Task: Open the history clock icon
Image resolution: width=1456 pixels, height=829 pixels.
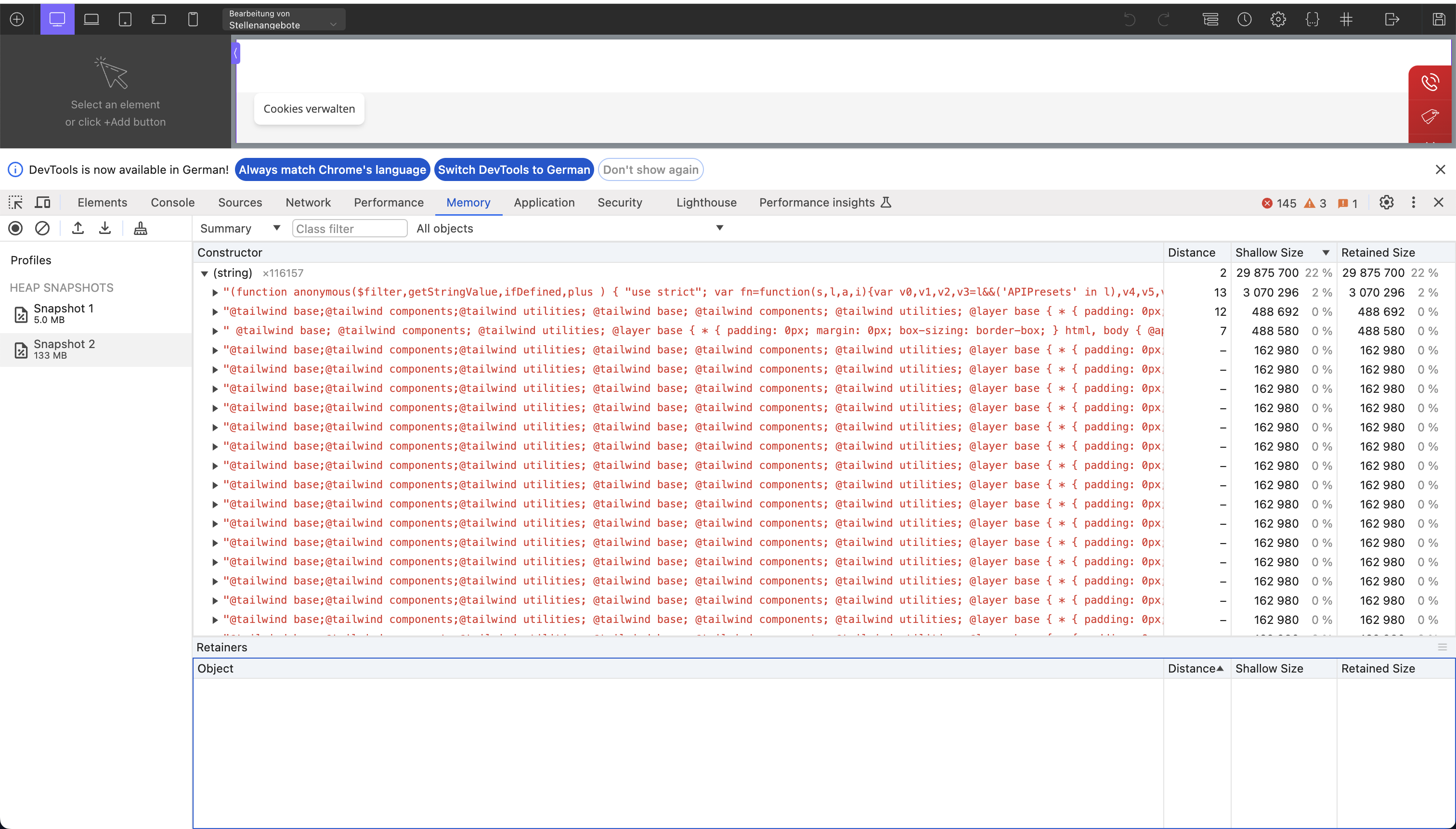Action: [1245, 19]
